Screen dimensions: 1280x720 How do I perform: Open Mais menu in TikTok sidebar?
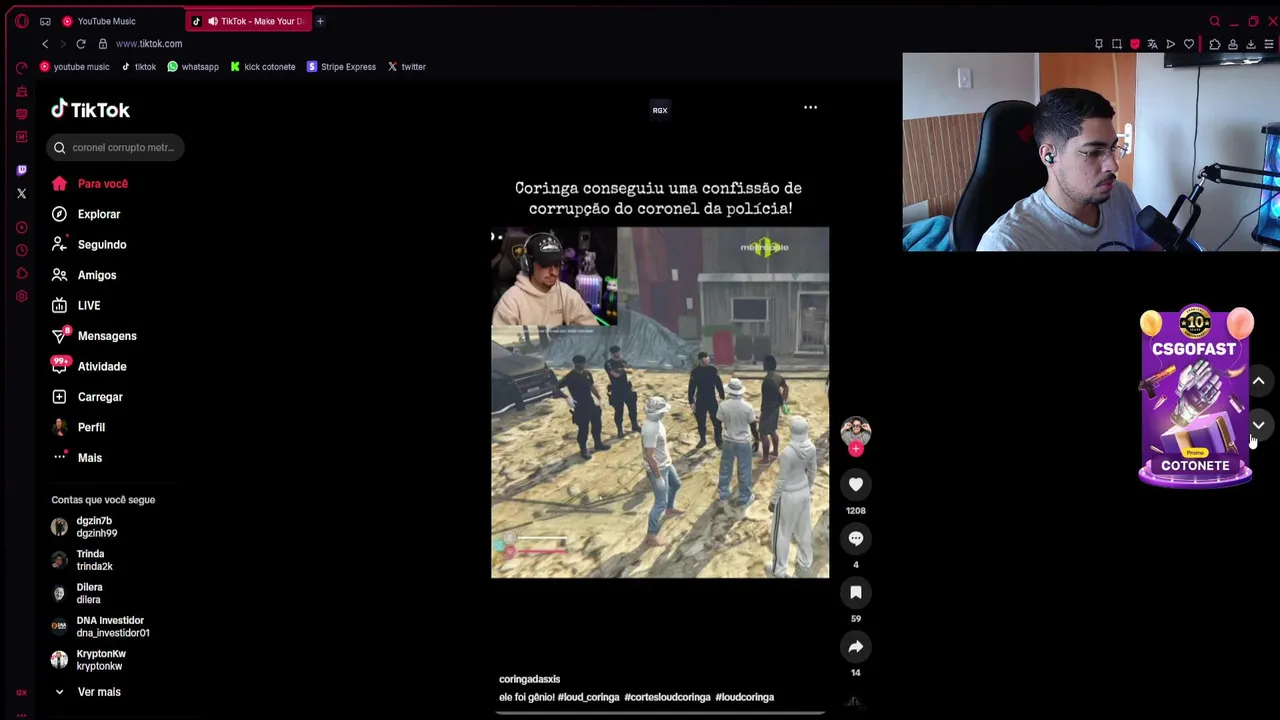point(77,458)
